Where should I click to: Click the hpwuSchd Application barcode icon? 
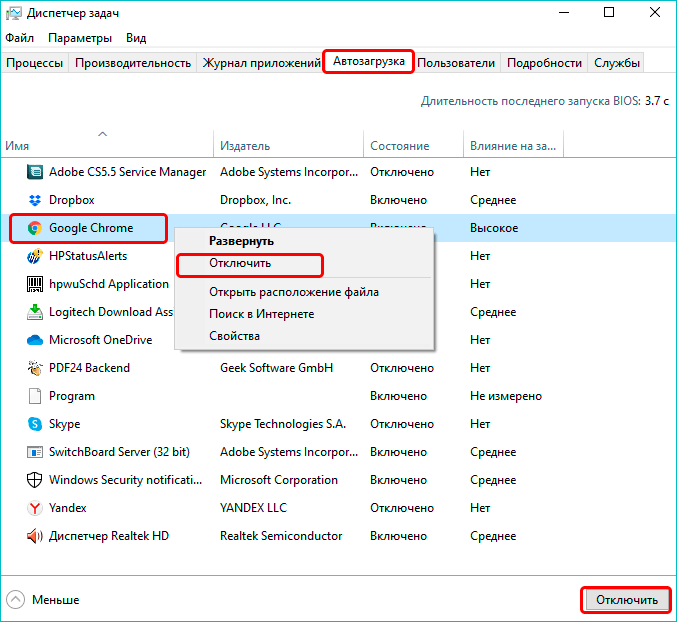pos(35,284)
